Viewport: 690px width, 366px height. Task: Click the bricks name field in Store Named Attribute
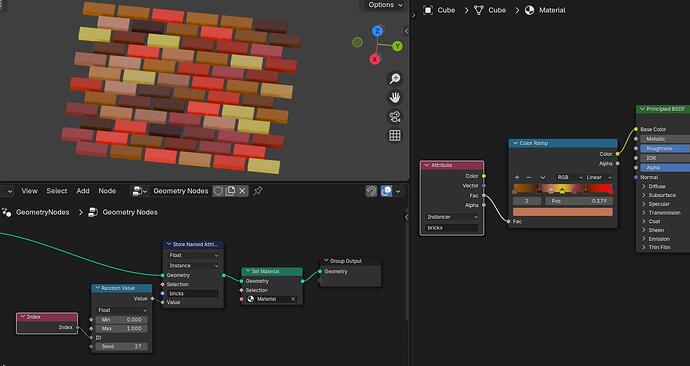pyautogui.click(x=193, y=293)
